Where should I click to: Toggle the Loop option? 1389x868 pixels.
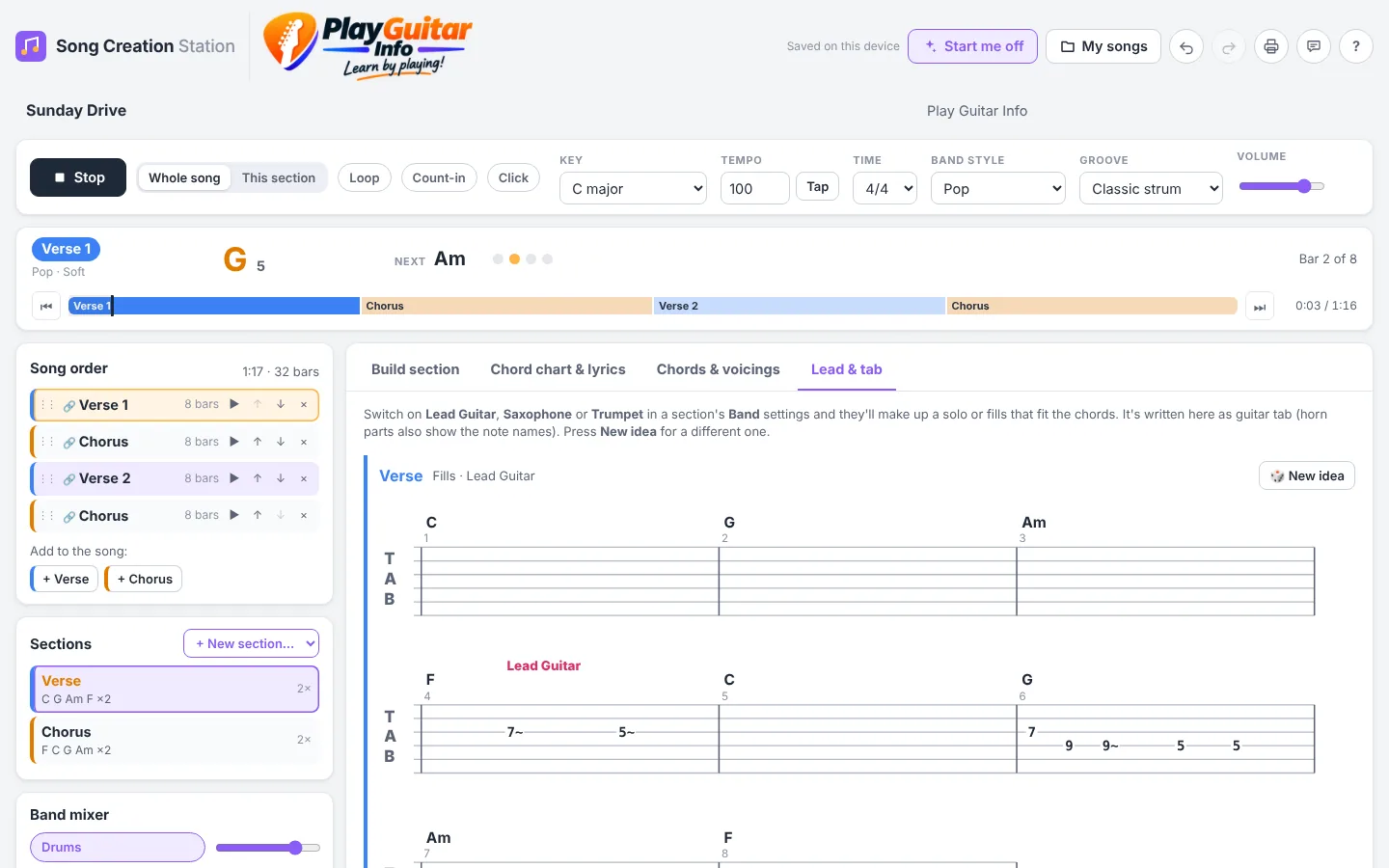(364, 177)
